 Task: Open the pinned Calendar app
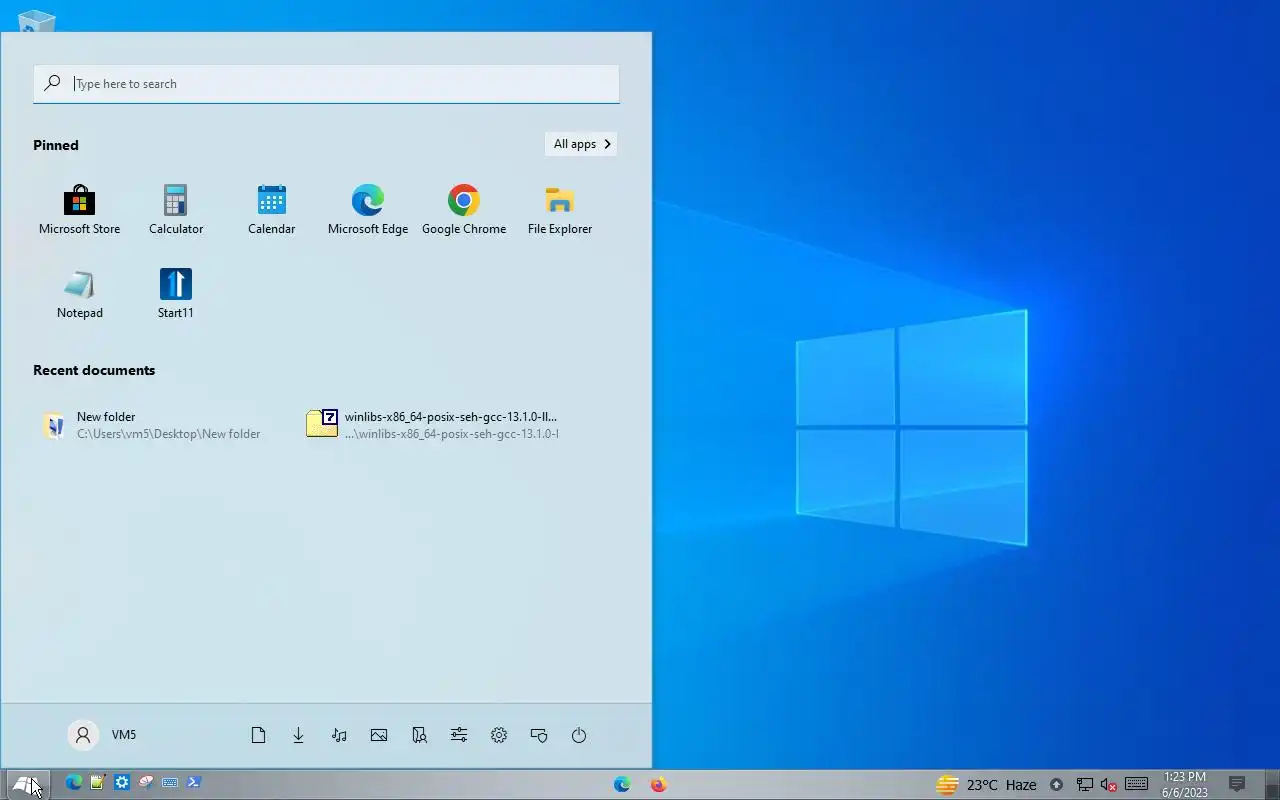click(x=272, y=210)
